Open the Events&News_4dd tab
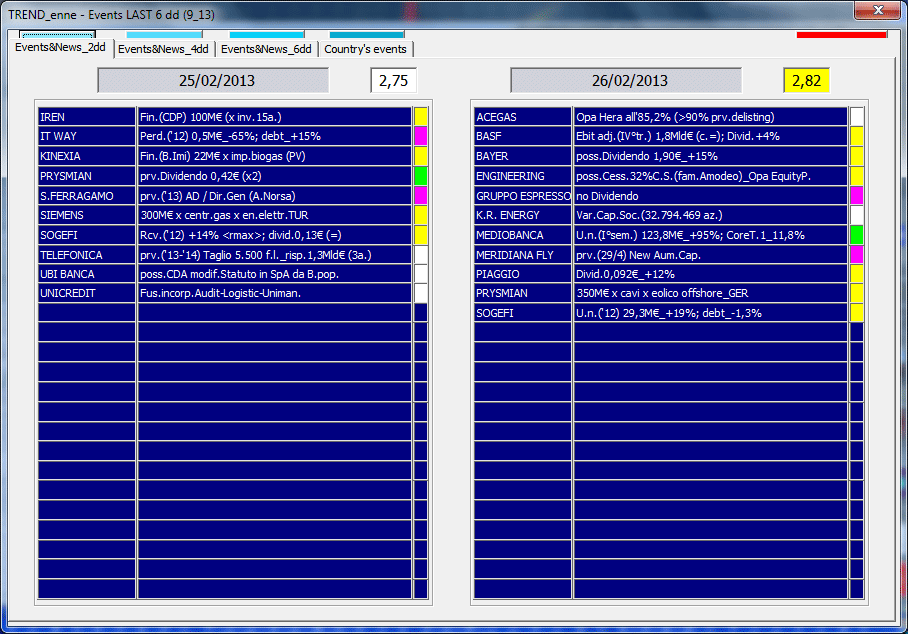This screenshot has width=908, height=634. 163,49
